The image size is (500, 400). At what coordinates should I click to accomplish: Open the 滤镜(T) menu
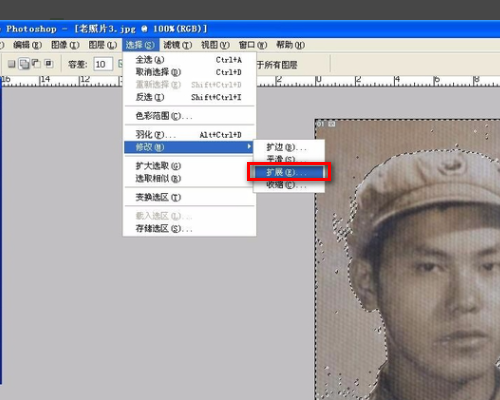pos(178,45)
